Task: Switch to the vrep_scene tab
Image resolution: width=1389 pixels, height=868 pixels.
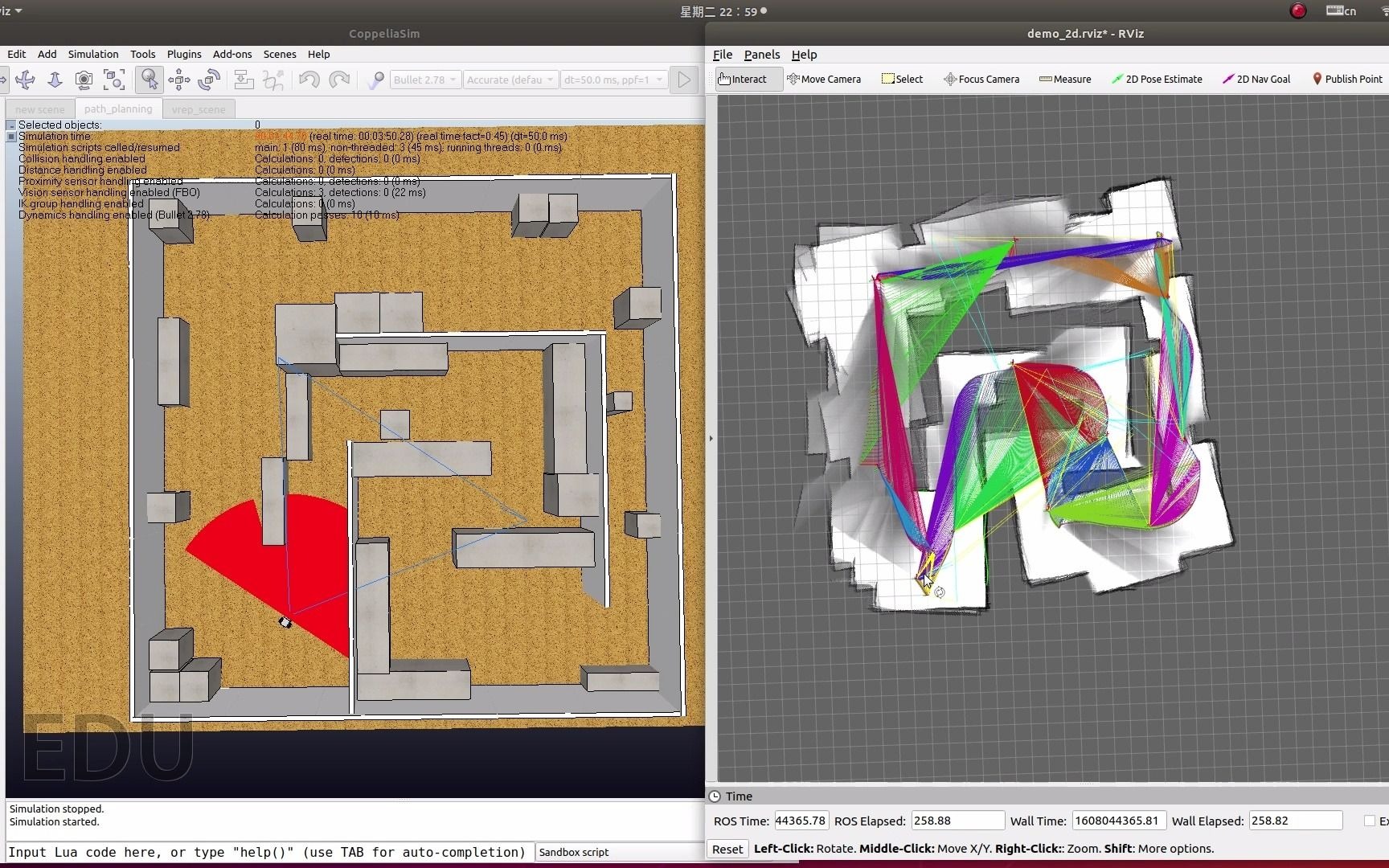Action: click(x=199, y=108)
